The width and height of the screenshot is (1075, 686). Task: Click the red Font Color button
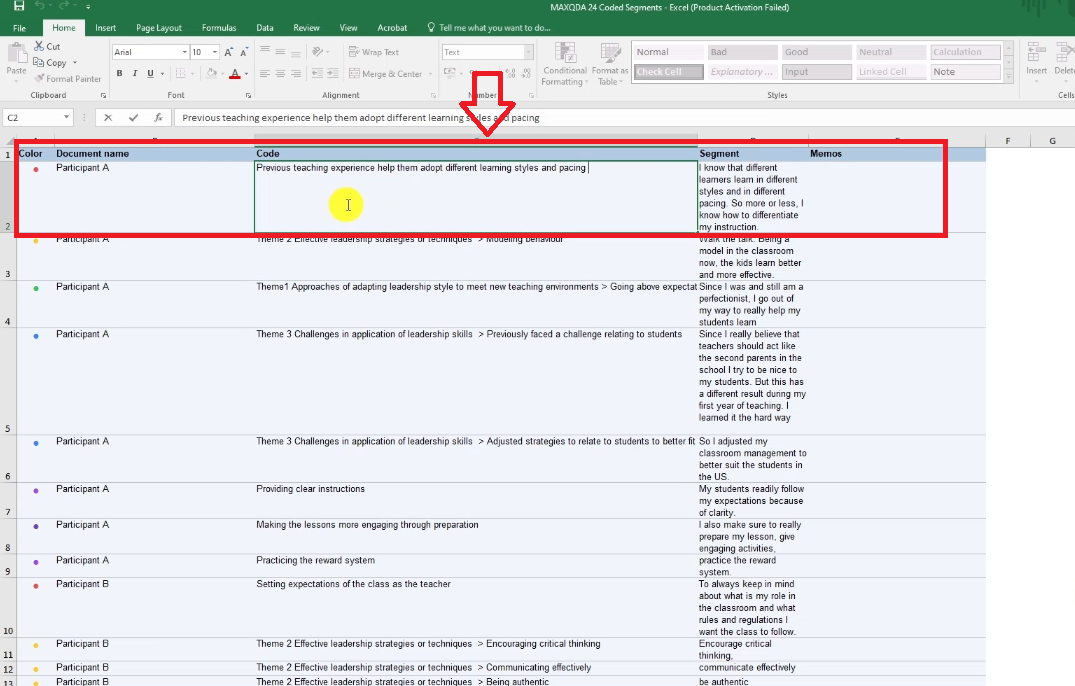[x=234, y=73]
